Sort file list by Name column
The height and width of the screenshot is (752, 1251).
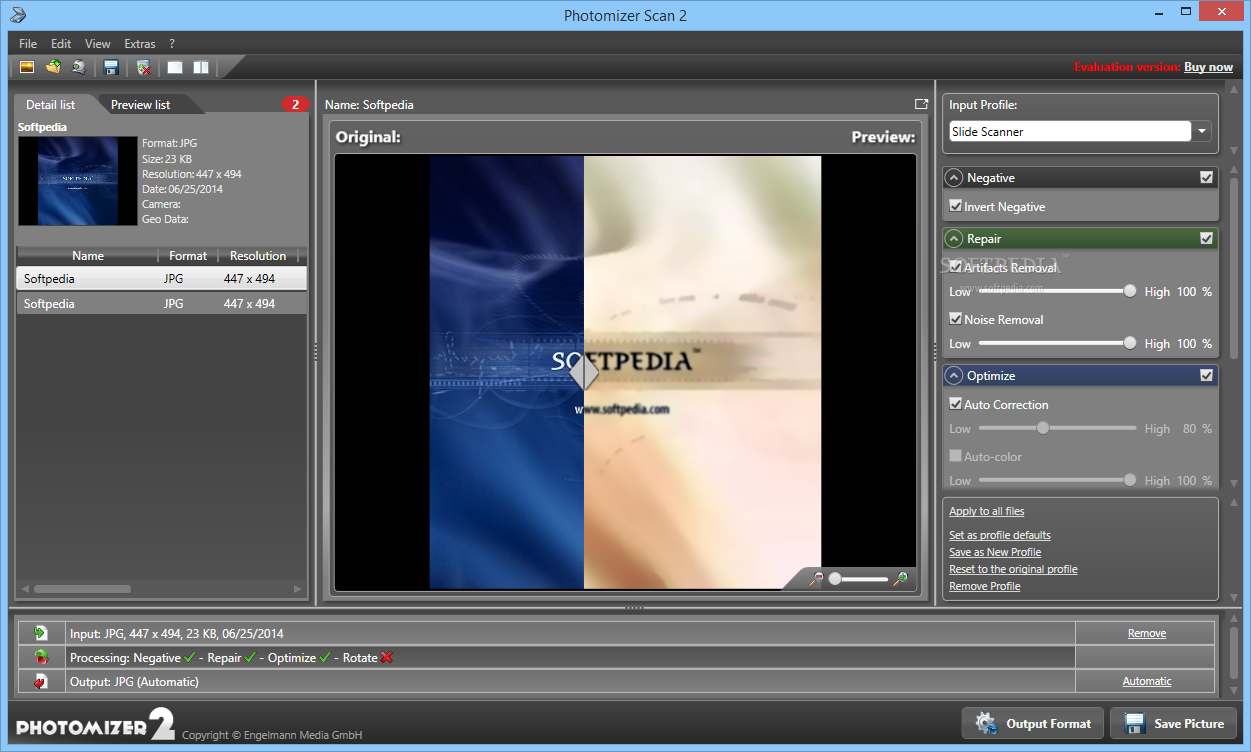(x=88, y=256)
